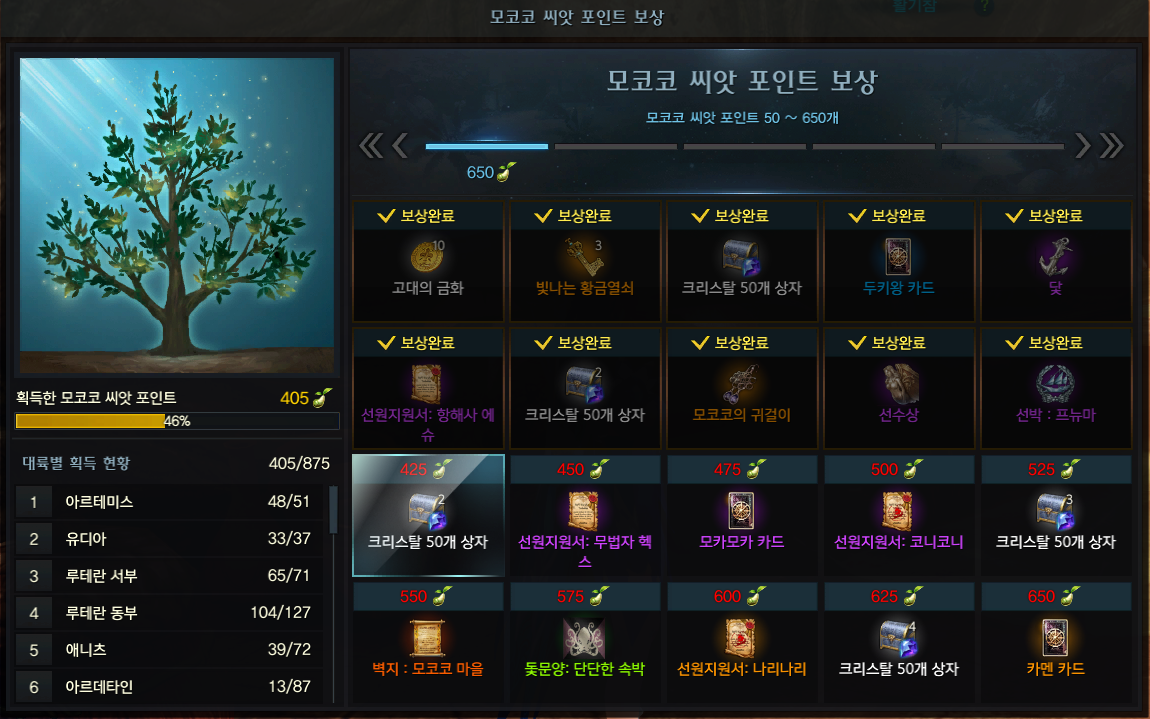The width and height of the screenshot is (1150, 719).
Task: Click the 돛문양: 단단한 속박 octopus icon
Action: (x=585, y=638)
